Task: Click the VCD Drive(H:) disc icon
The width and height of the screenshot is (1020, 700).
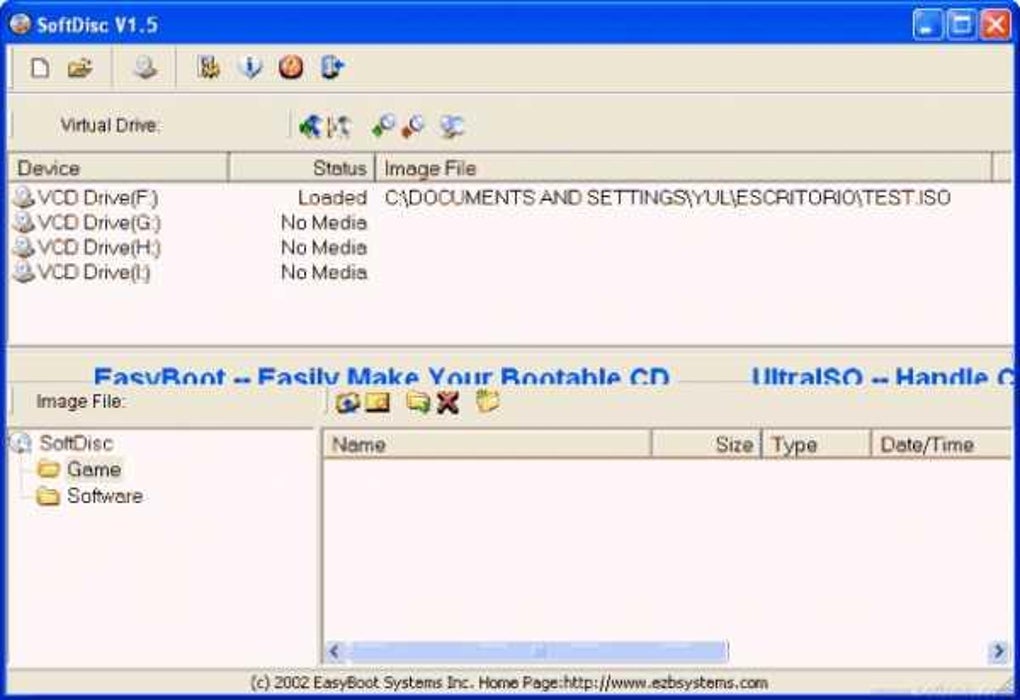Action: point(24,247)
